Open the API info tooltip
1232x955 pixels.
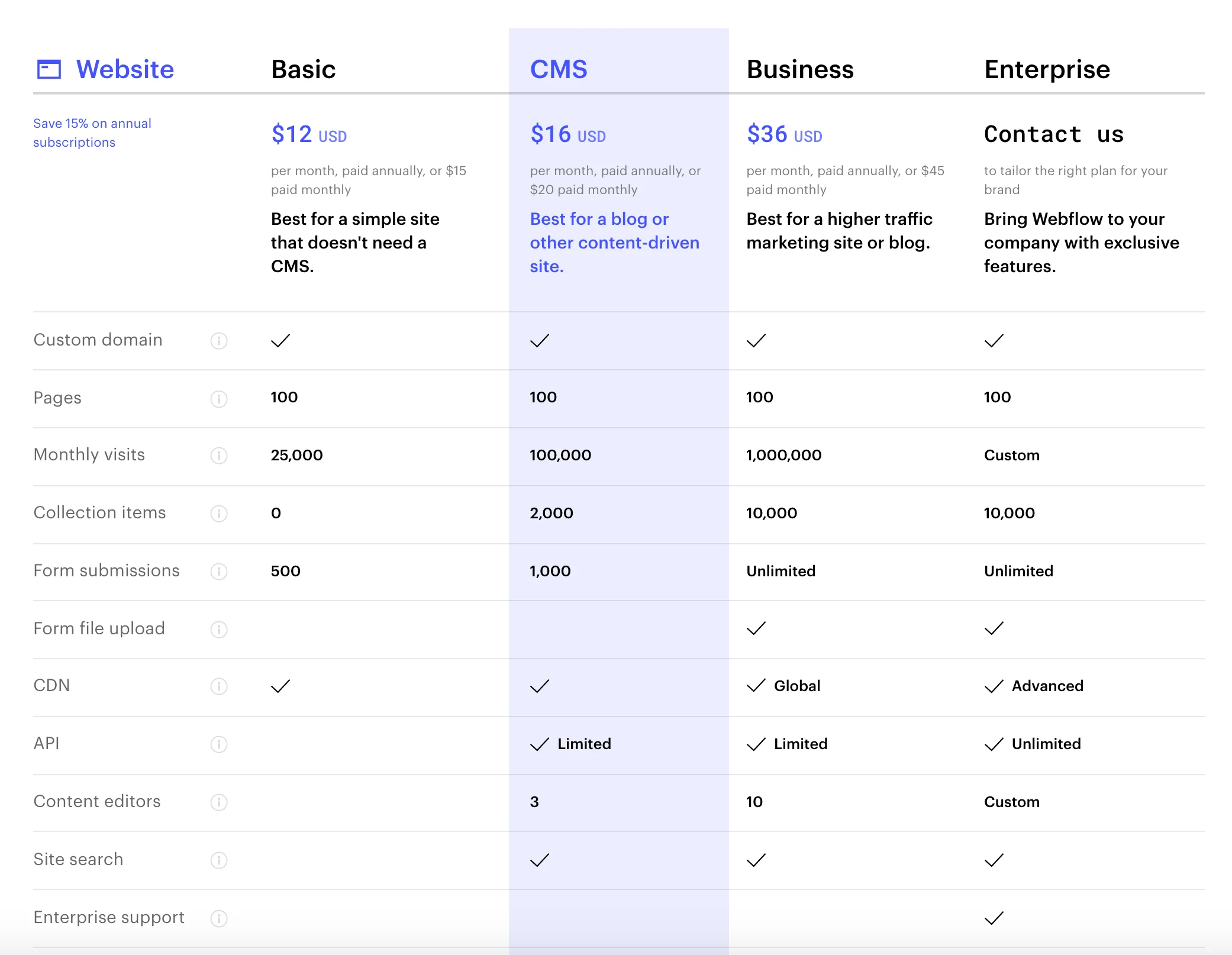click(x=219, y=744)
